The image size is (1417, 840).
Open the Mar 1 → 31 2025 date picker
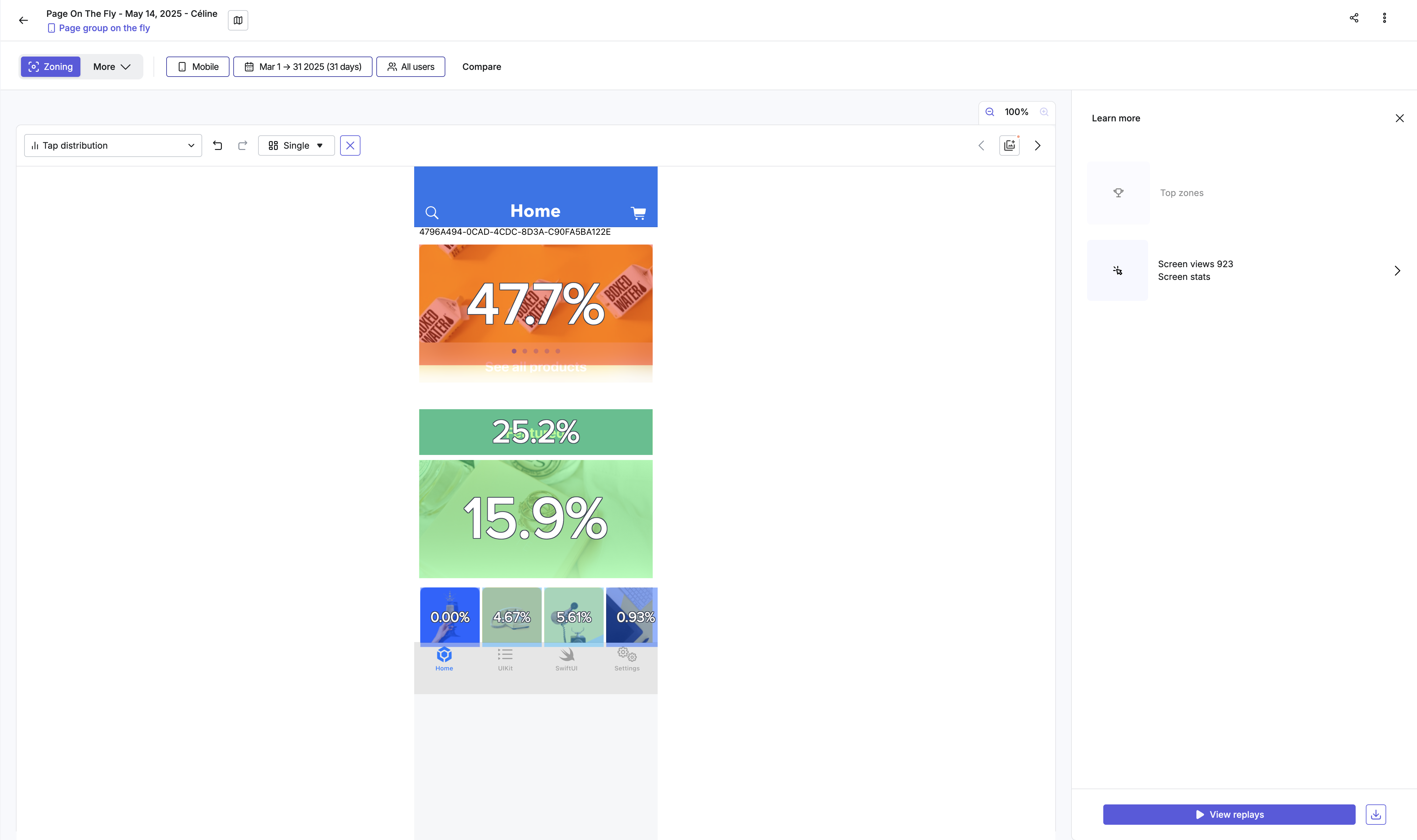tap(303, 67)
